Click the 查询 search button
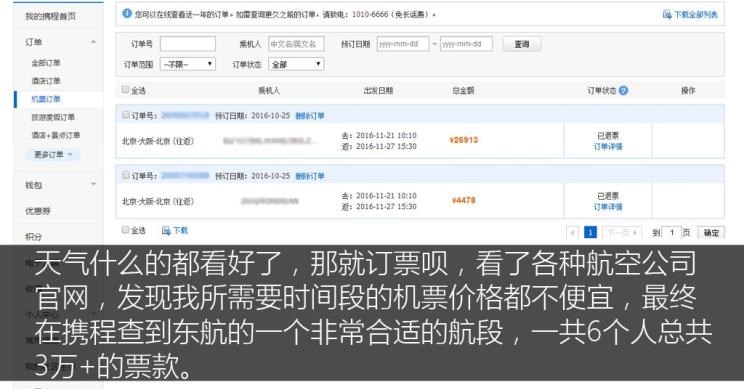744x389 pixels. point(522,44)
